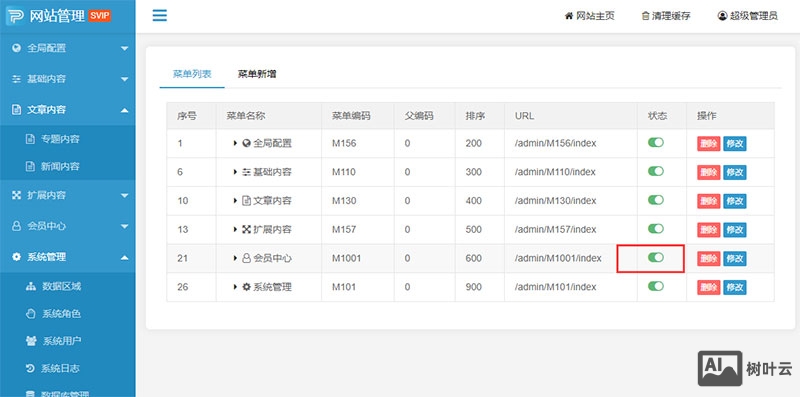This screenshot has width=800, height=397.
Task: Click the page icon beside 新闻内容
Action: tap(30, 166)
